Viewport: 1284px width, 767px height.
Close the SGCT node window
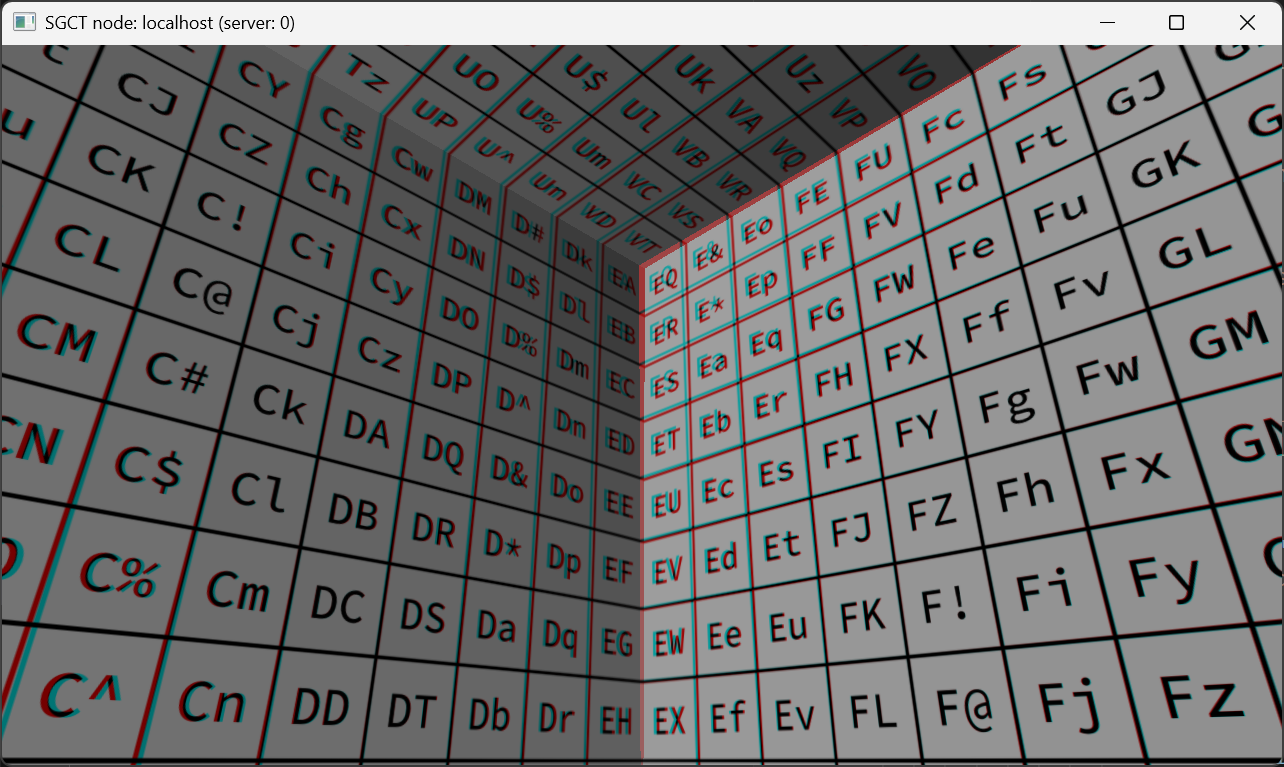tap(1247, 22)
